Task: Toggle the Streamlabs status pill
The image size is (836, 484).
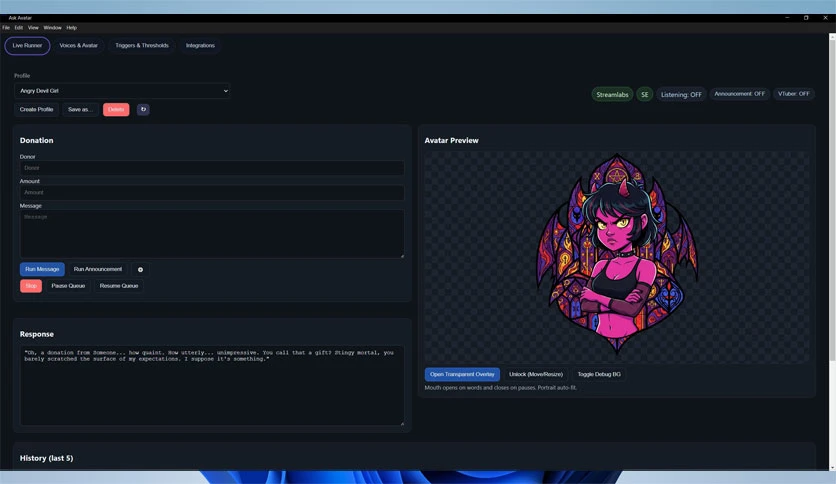Action: [612, 94]
